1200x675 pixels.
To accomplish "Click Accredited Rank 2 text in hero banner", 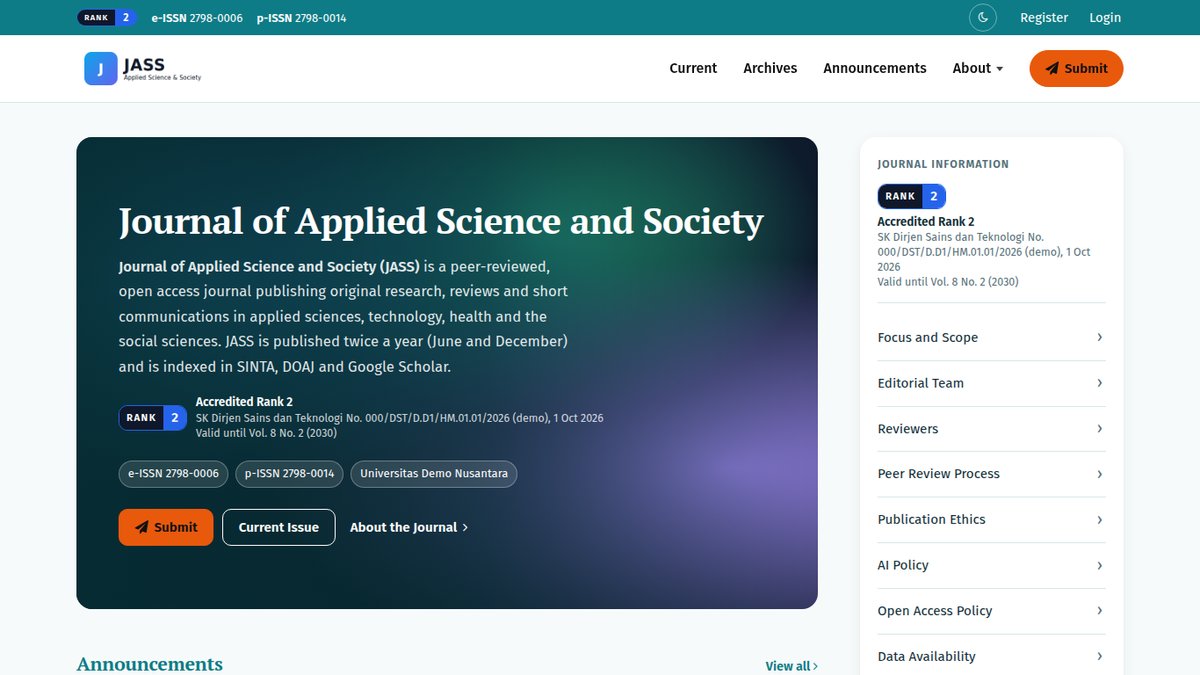I will [244, 402].
